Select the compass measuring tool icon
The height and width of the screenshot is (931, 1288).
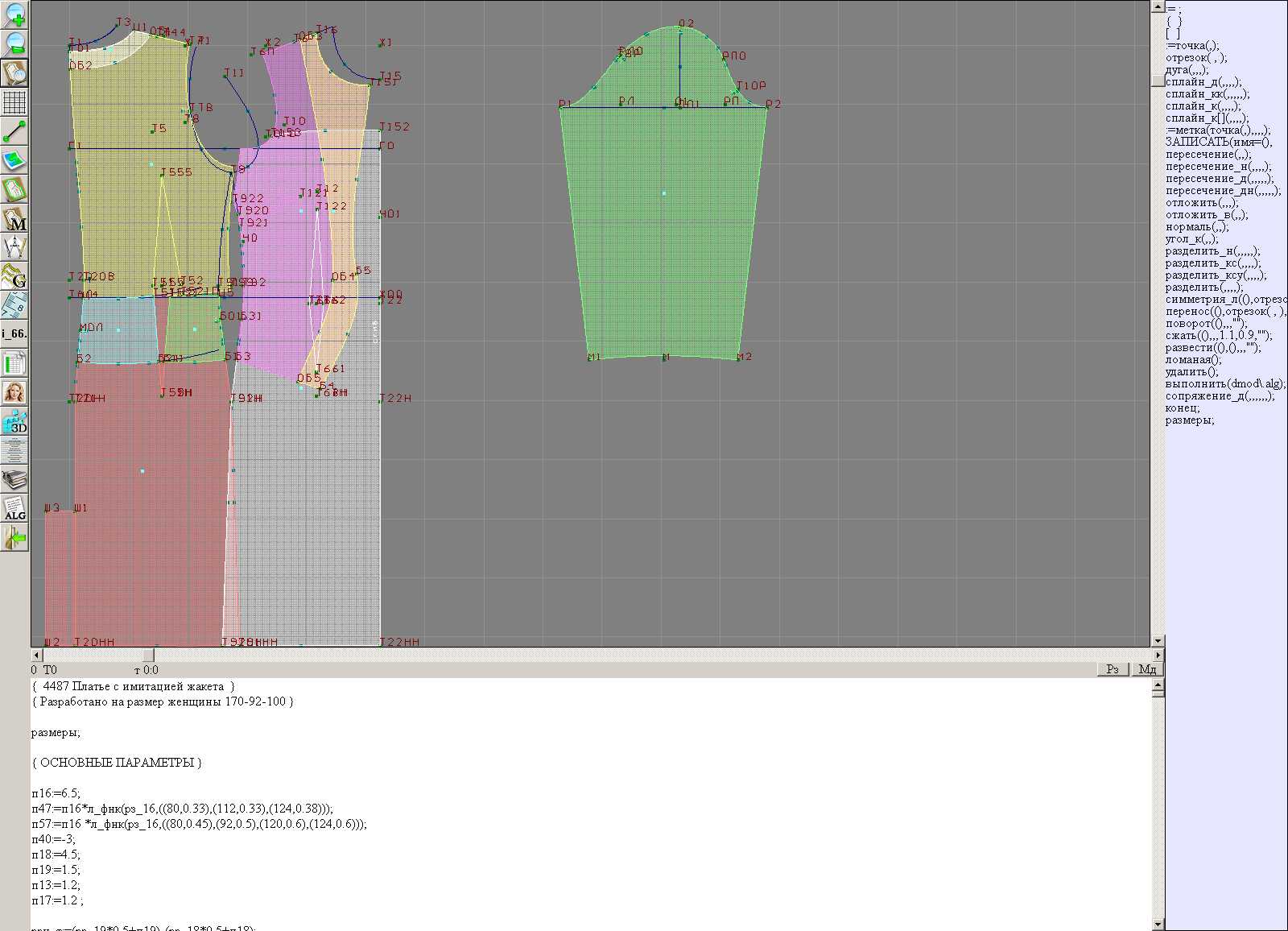click(14, 247)
